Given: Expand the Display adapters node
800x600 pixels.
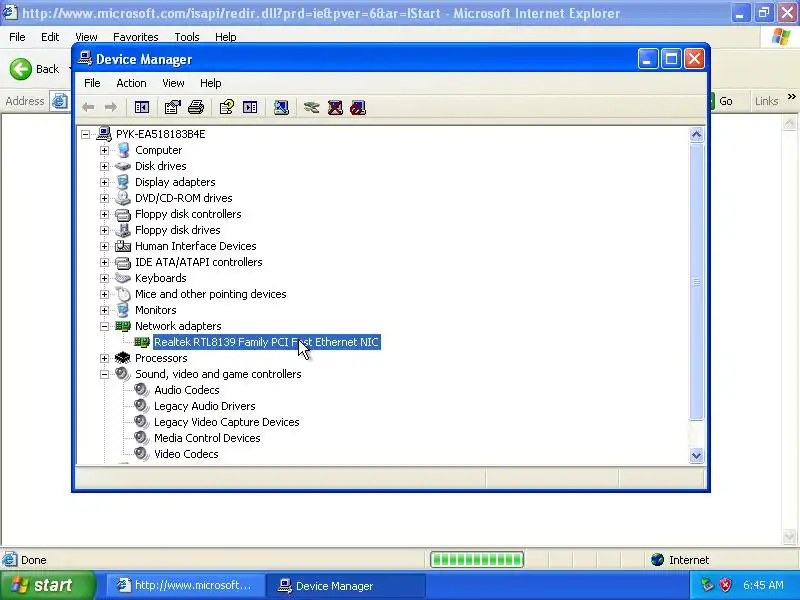Looking at the screenshot, I should tap(105, 182).
